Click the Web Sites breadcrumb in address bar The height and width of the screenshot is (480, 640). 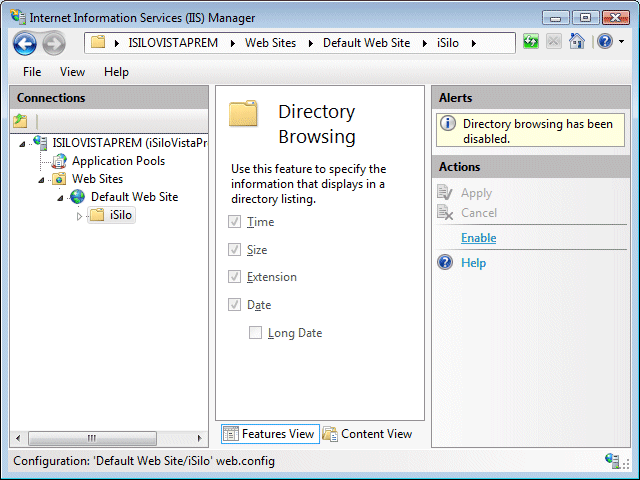[269, 43]
